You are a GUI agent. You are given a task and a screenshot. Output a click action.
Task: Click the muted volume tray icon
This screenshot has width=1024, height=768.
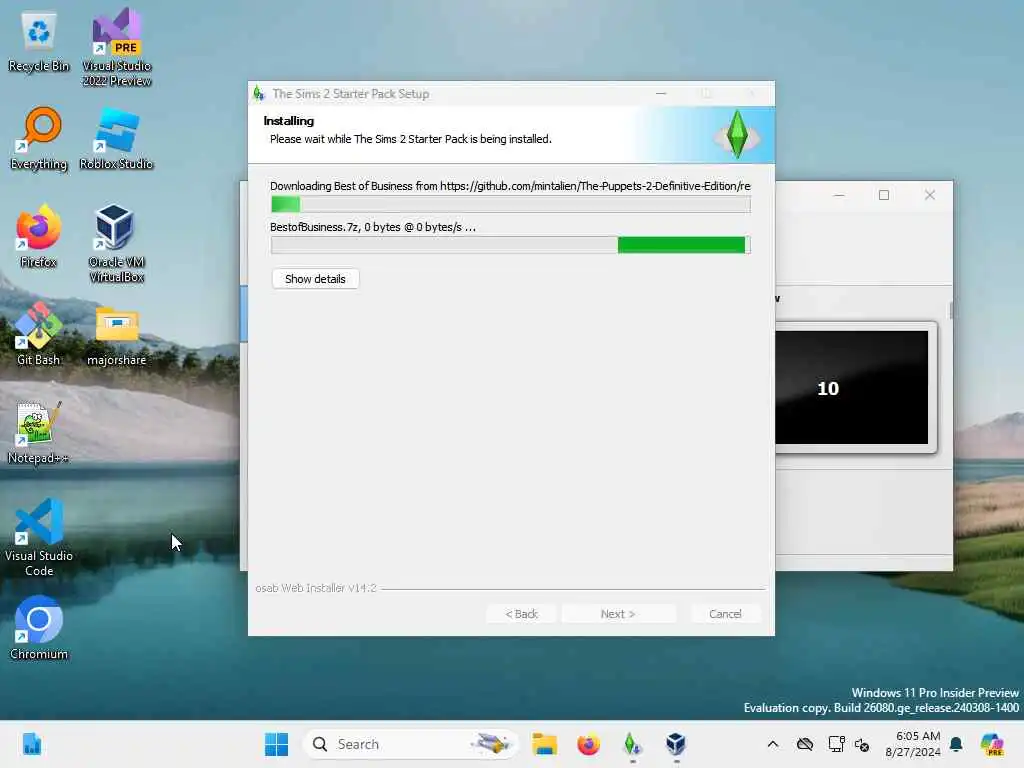click(x=862, y=744)
